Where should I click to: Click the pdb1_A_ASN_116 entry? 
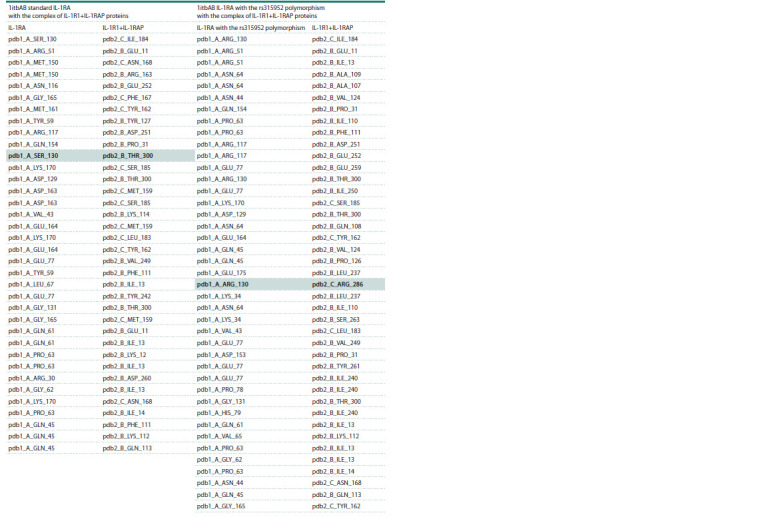point(33,86)
